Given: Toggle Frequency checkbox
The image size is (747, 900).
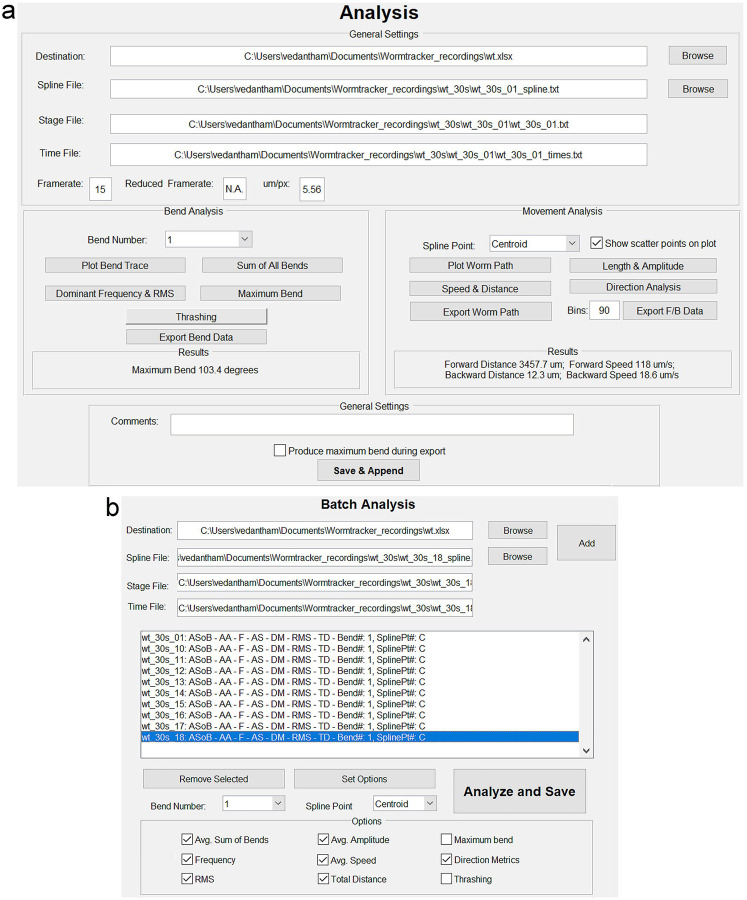Looking at the screenshot, I should (x=187, y=859).
